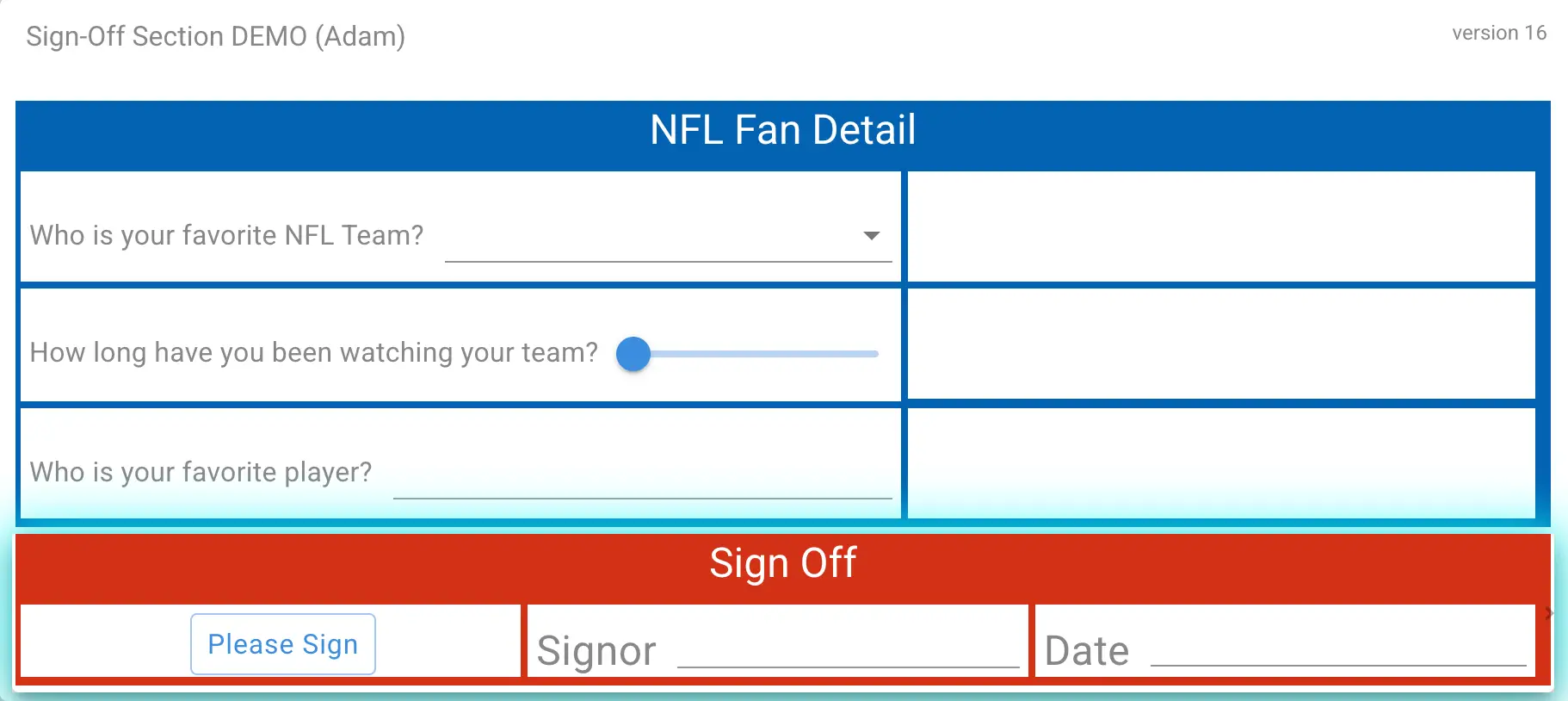The width and height of the screenshot is (1568, 701).
Task: Click the Signor label text
Action: 596,651
